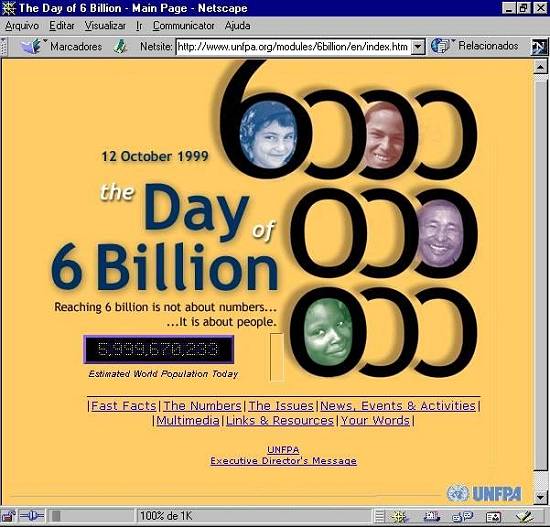
Task: Click the vertical scrollbar down arrow
Action: click(x=541, y=497)
